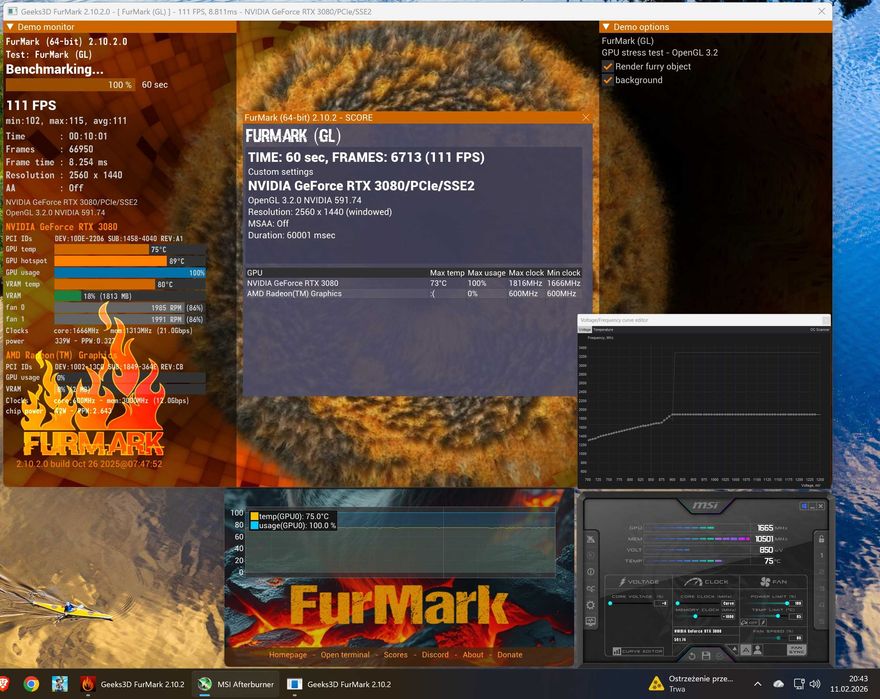Click the Core Clock 'Curve' value box
The image size is (880, 699).
pos(728,603)
